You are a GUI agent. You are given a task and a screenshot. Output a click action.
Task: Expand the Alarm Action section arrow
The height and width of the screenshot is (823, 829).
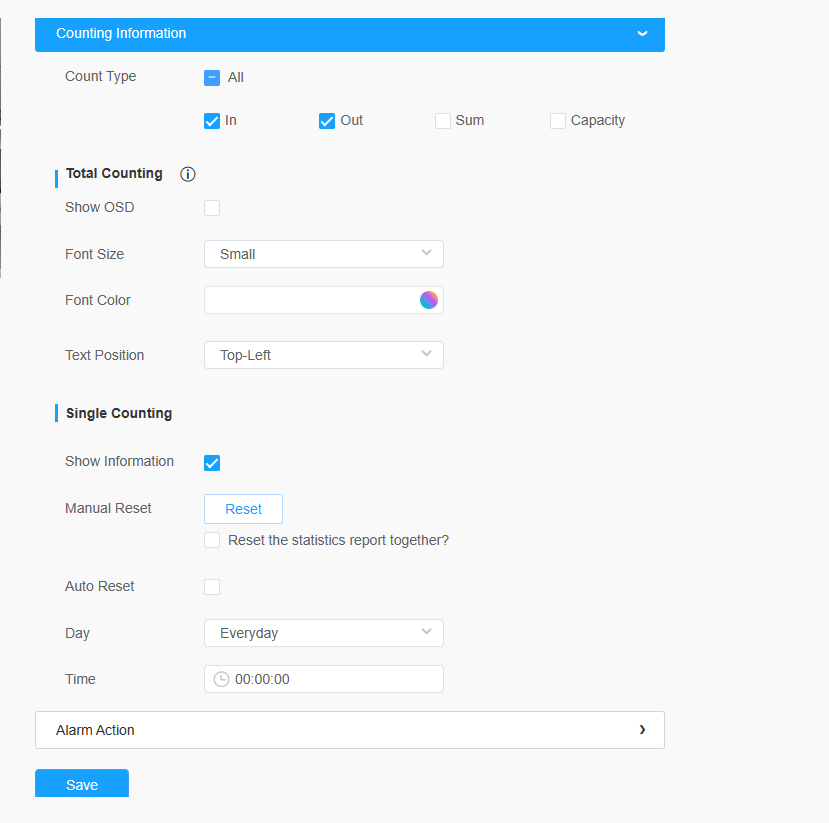coord(642,730)
